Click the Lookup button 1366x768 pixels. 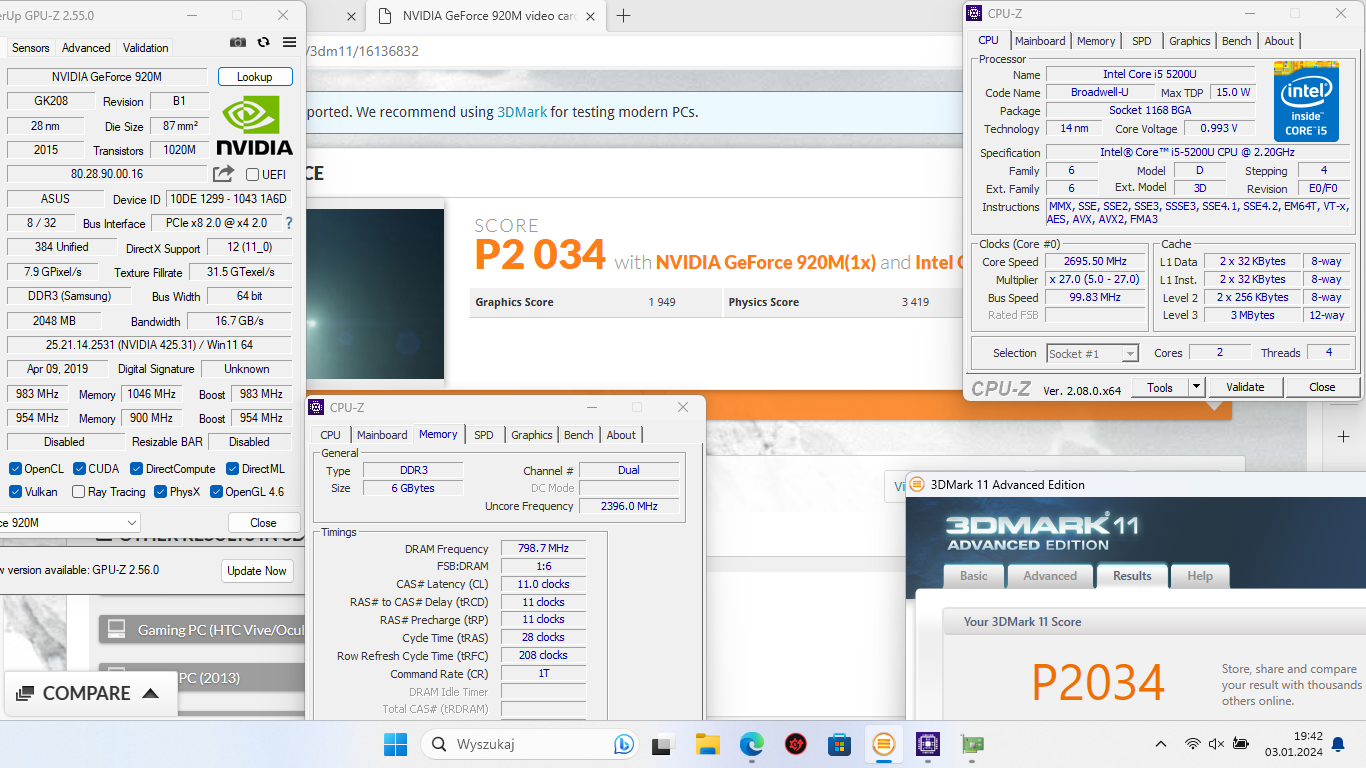click(x=254, y=77)
